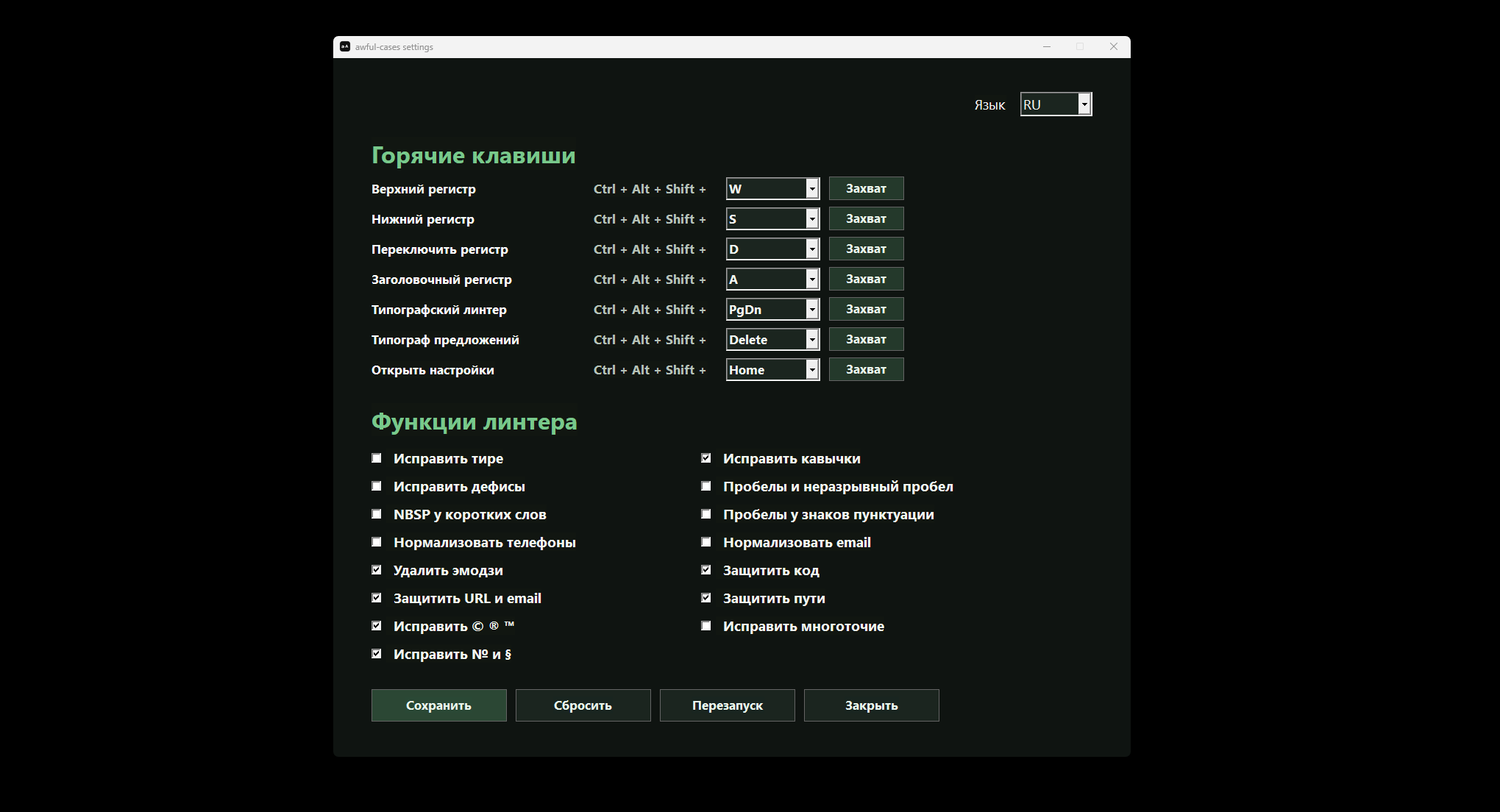
Task: Open the Заголовочный регистр key dropdown
Action: pos(772,279)
